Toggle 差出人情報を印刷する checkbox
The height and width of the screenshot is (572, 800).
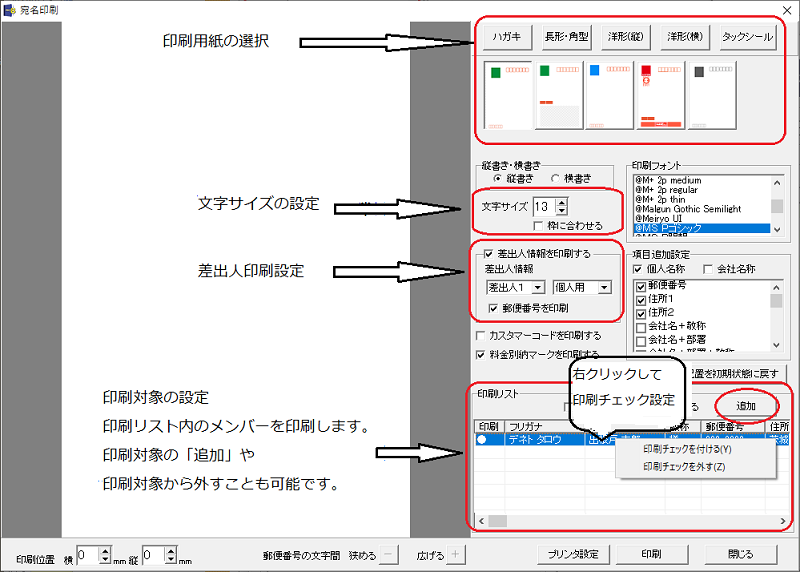coord(489,254)
